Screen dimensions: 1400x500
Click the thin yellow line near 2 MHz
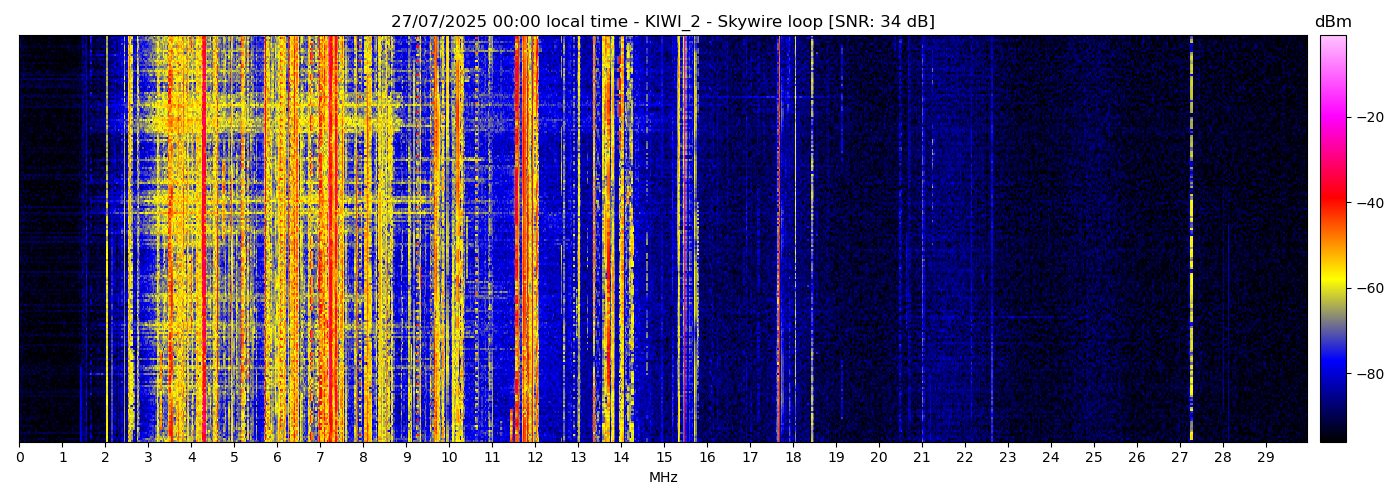[x=107, y=240]
